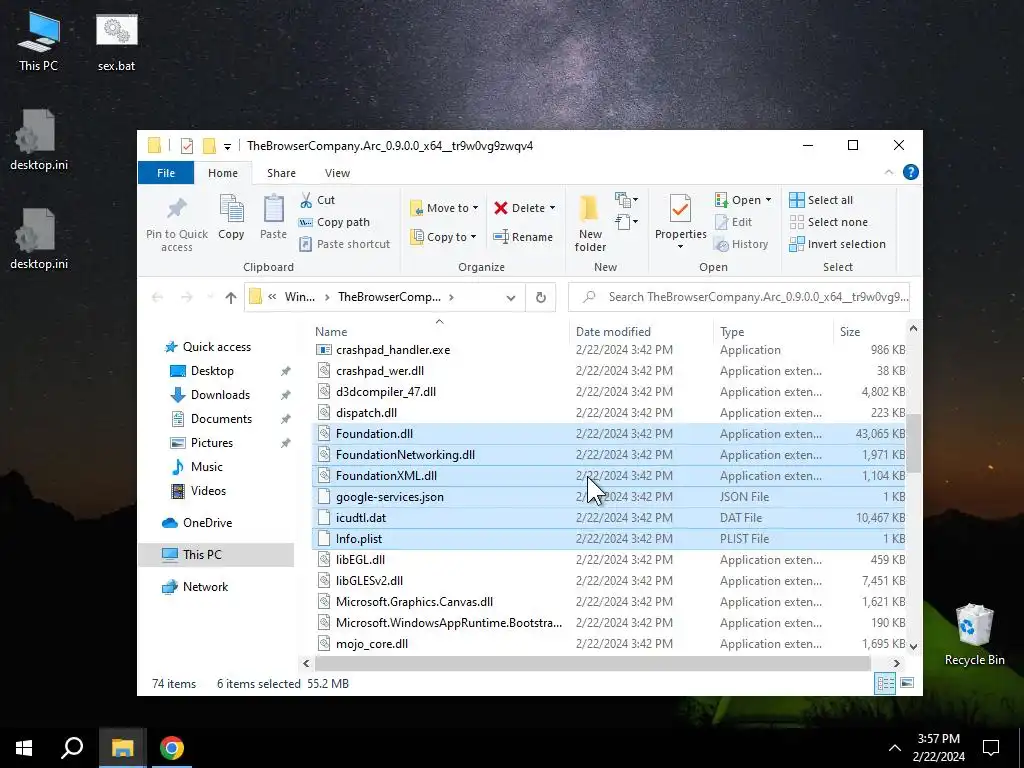Open the Delete dropdown arrow

[552, 208]
